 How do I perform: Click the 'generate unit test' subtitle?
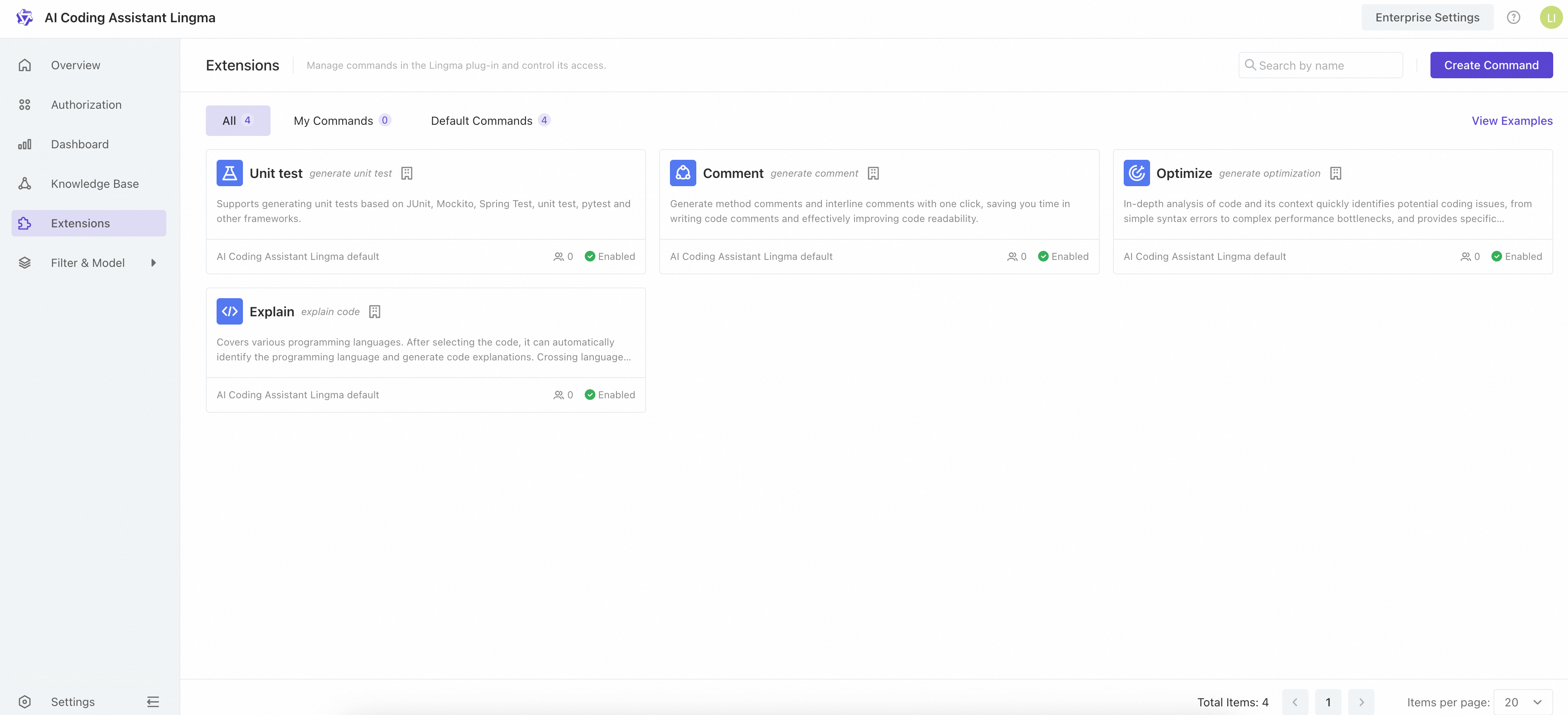click(350, 173)
